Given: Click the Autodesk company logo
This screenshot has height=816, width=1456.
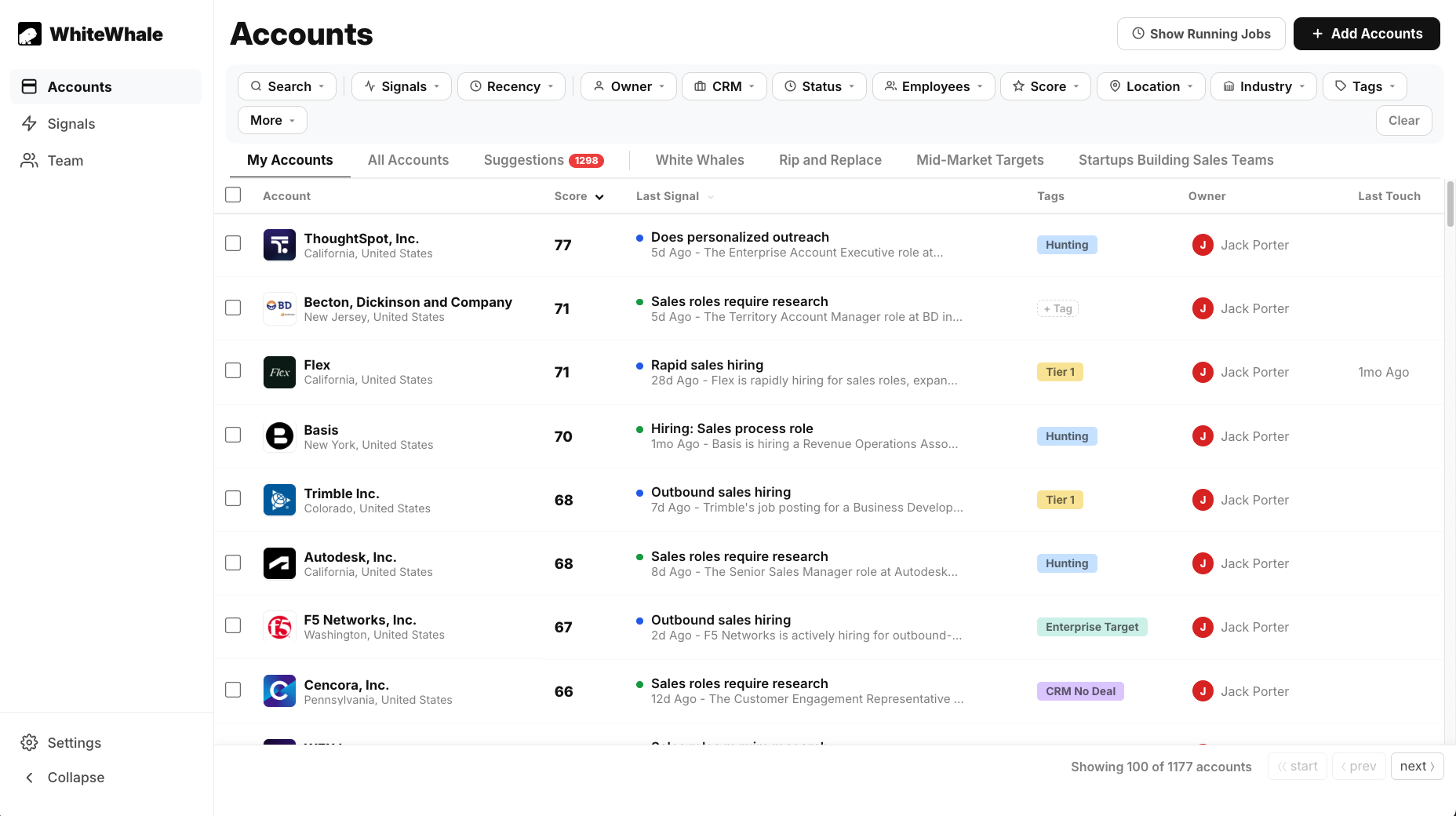Looking at the screenshot, I should [279, 563].
